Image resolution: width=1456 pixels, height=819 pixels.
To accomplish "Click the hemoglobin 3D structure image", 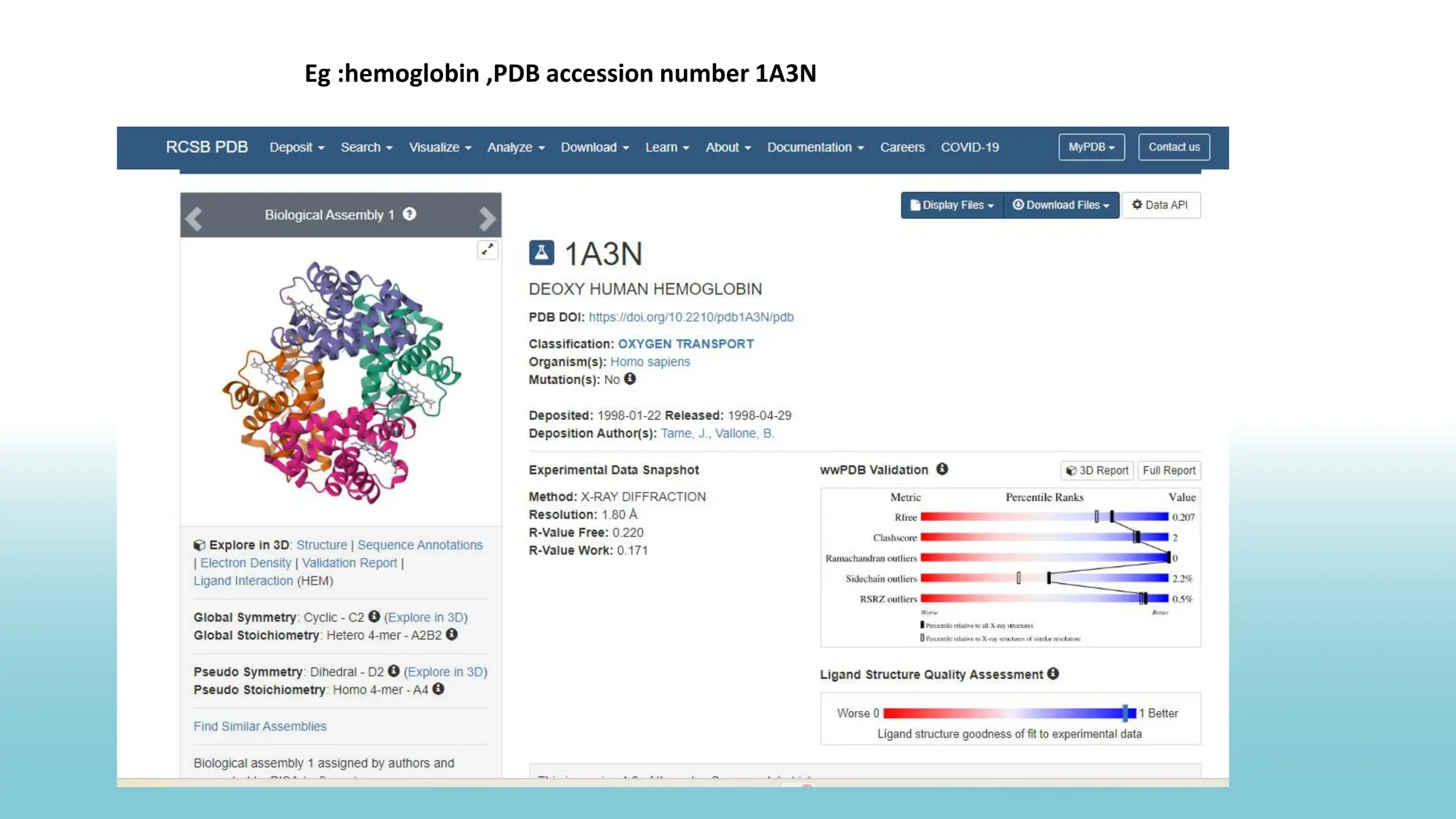I will 341,382.
